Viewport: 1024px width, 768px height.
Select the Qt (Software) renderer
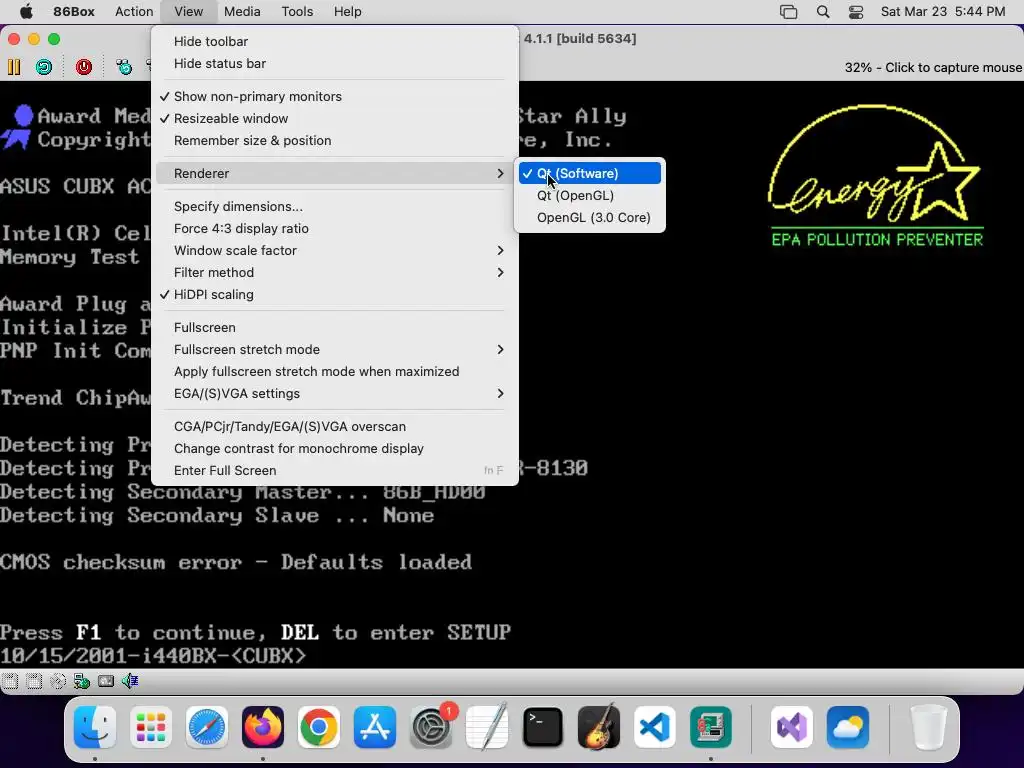(x=590, y=174)
